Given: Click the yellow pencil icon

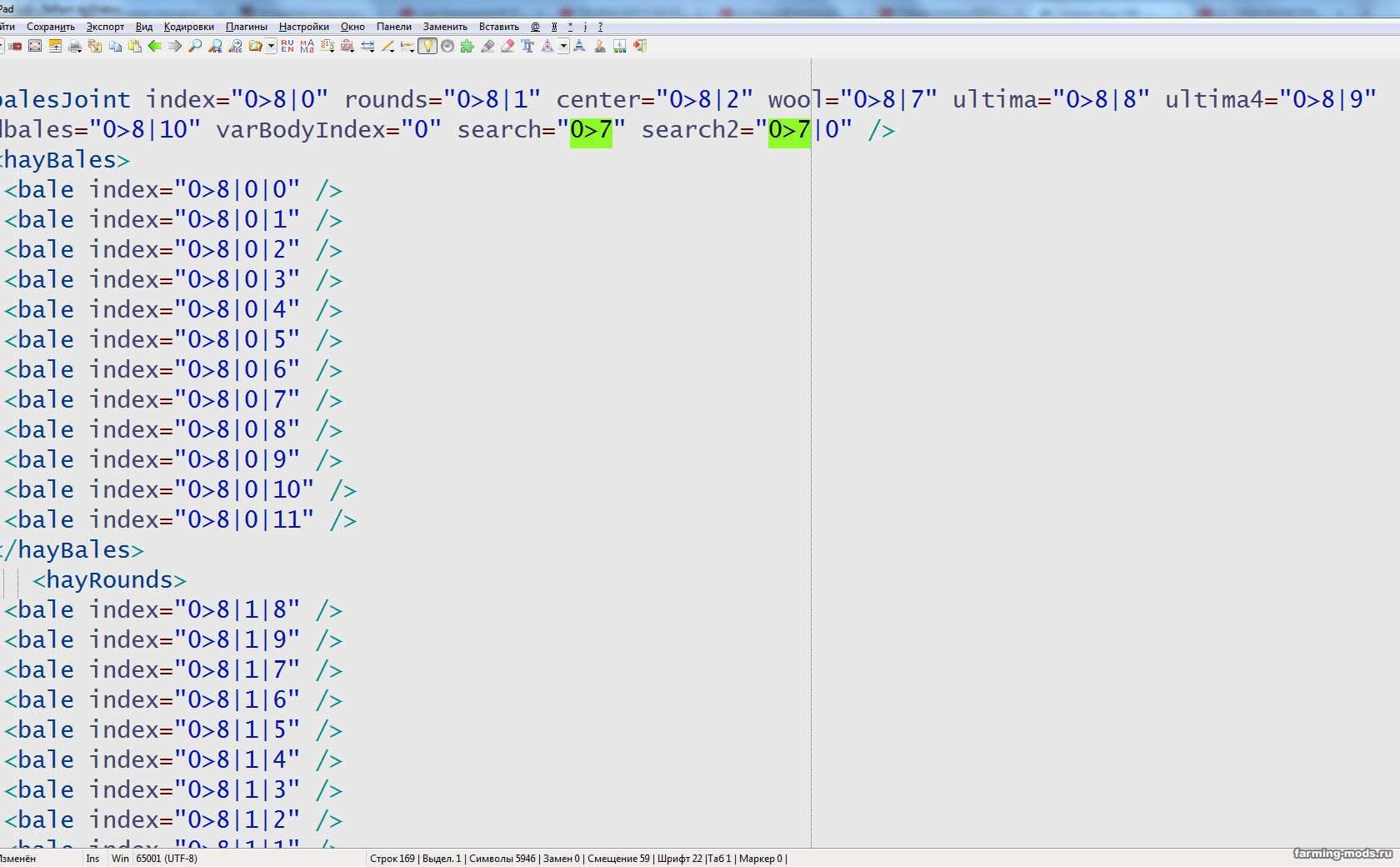Looking at the screenshot, I should pos(387,46).
